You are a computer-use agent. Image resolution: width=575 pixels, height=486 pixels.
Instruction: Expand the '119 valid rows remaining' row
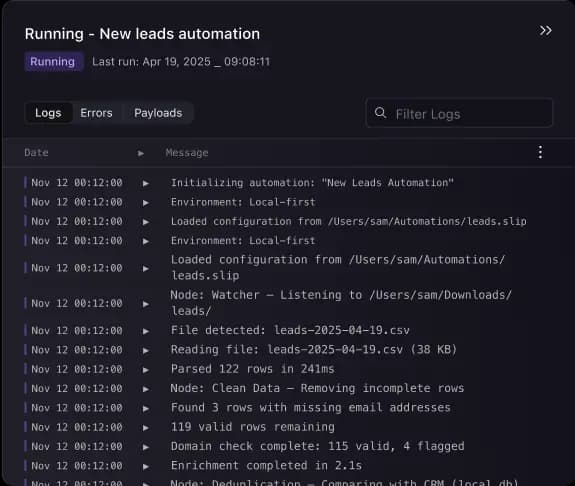tap(146, 428)
